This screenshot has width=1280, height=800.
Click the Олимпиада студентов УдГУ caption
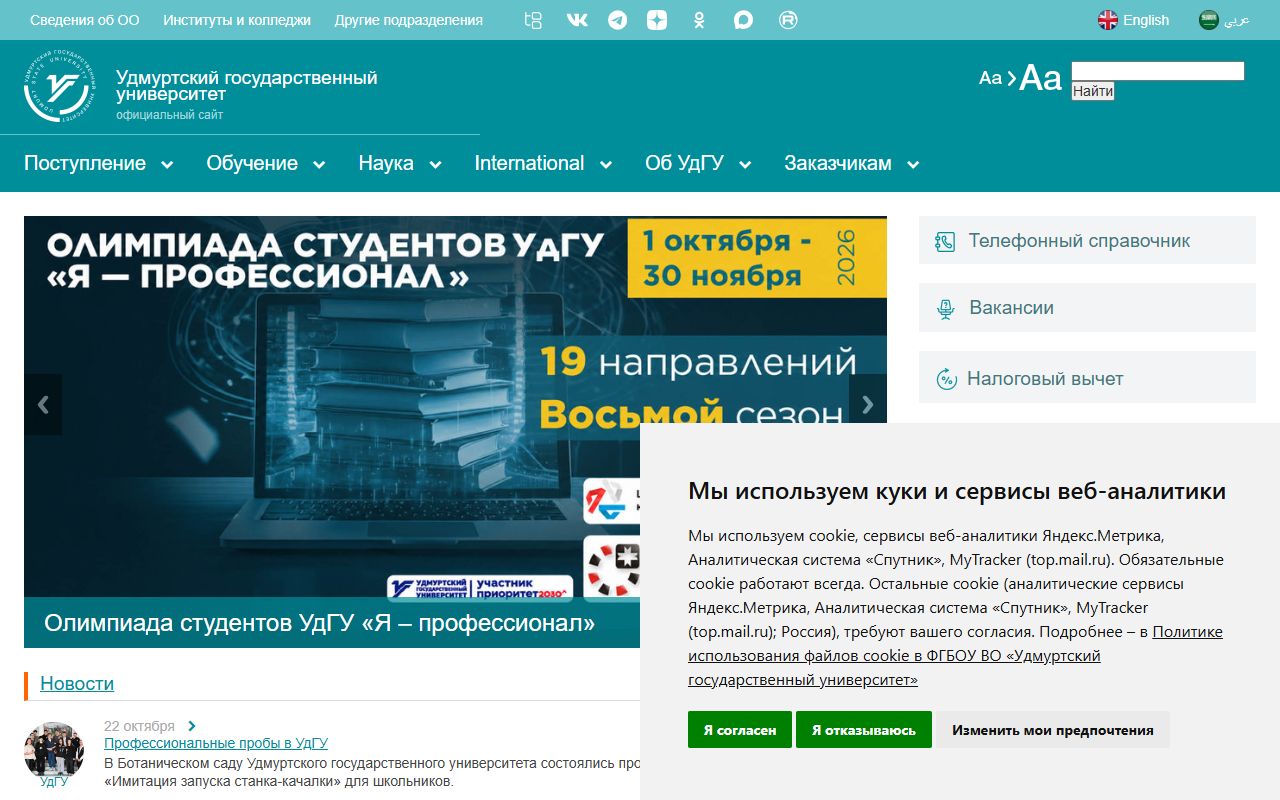(320, 624)
